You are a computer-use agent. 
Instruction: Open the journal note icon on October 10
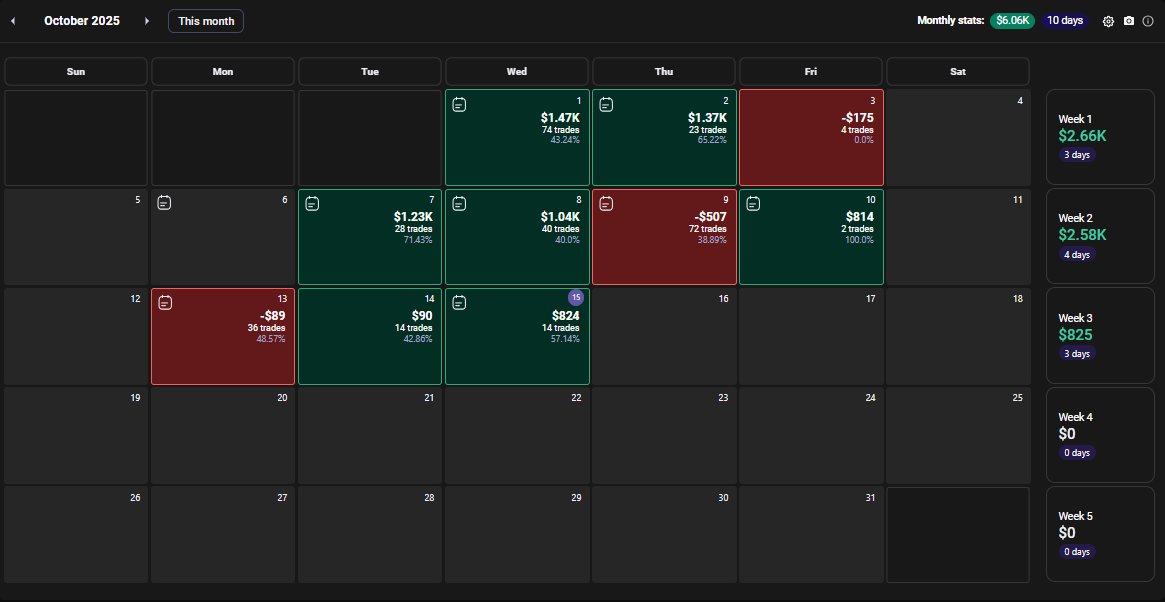[x=753, y=203]
